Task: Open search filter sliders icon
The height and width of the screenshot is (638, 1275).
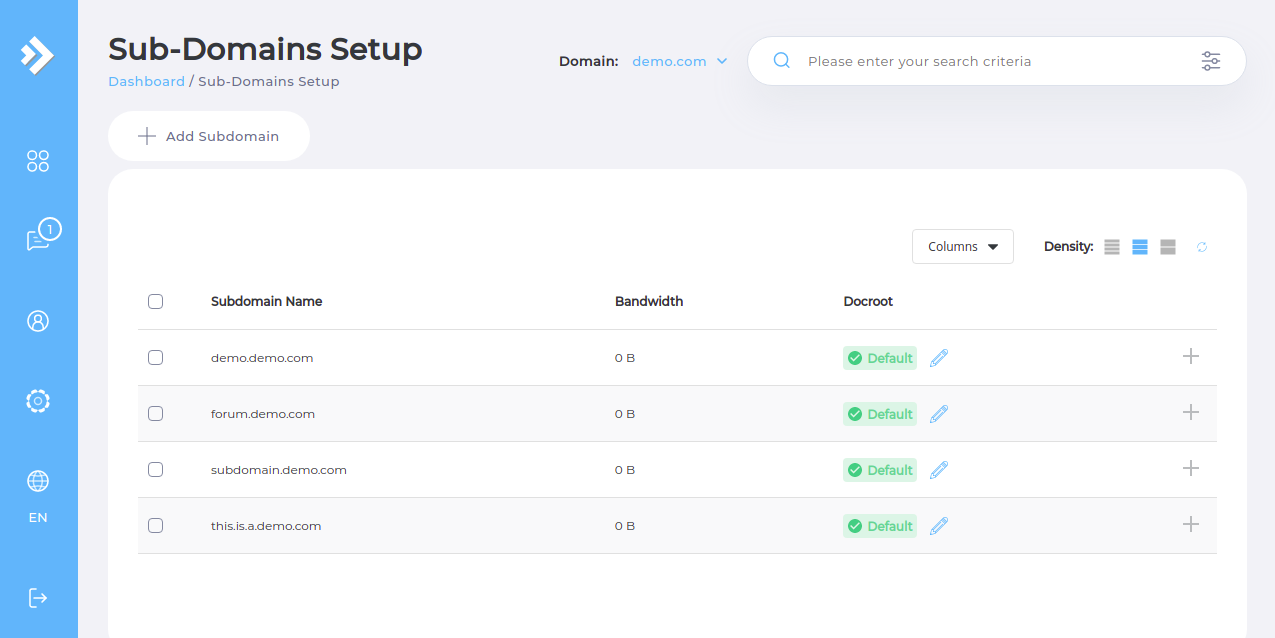Action: tap(1211, 61)
